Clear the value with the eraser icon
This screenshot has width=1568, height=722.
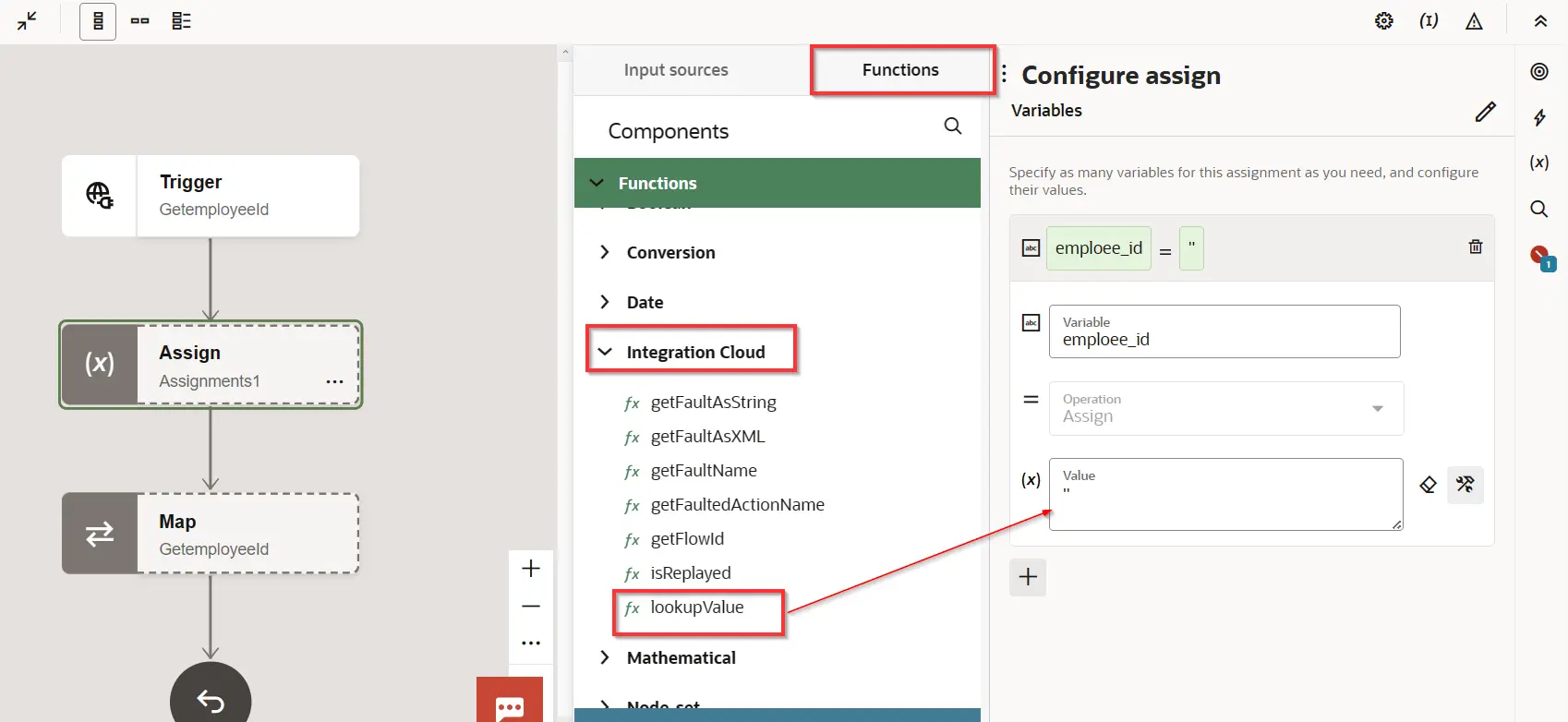click(x=1429, y=485)
